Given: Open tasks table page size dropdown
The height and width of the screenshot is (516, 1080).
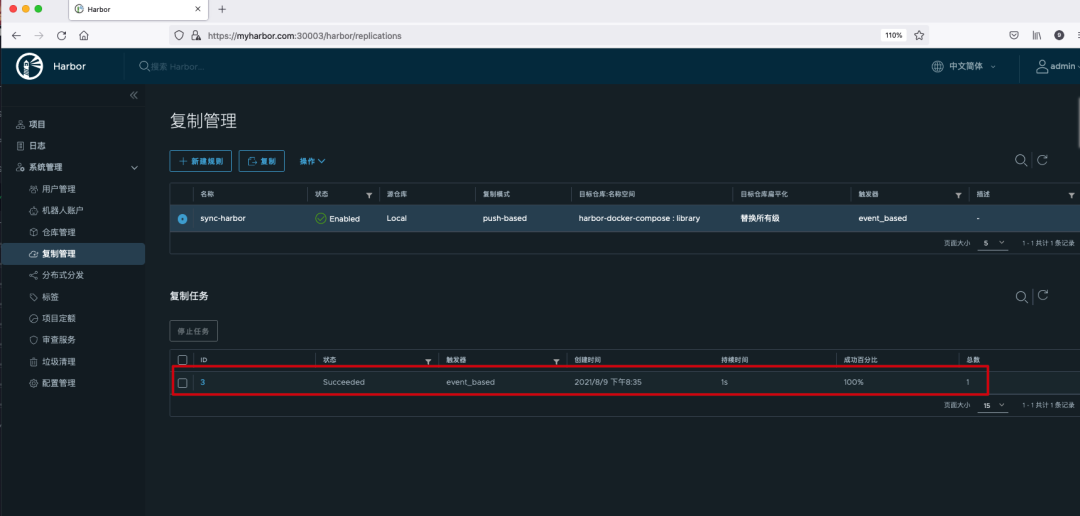Looking at the screenshot, I should [994, 406].
